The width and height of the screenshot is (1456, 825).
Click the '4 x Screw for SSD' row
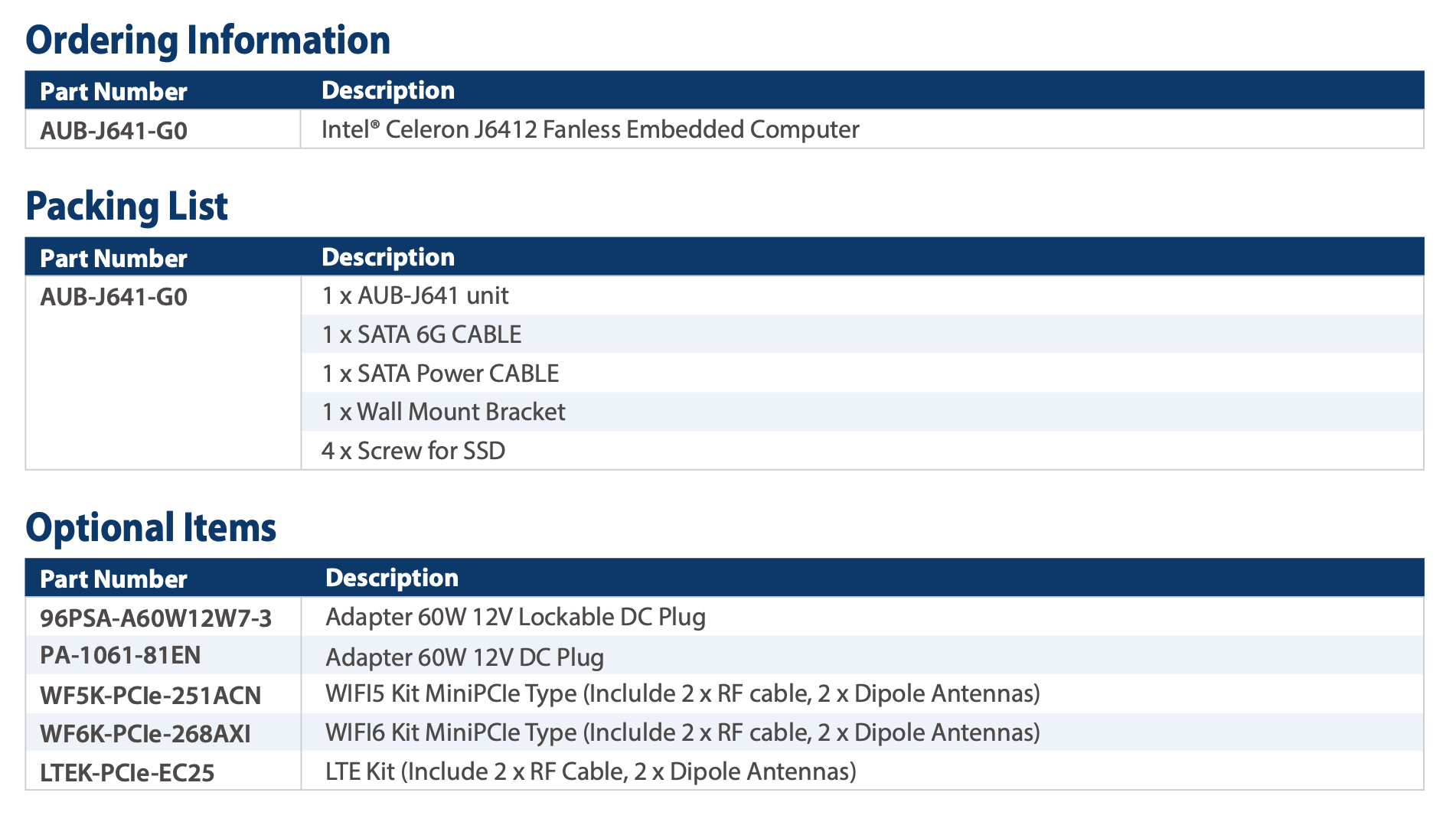[413, 451]
